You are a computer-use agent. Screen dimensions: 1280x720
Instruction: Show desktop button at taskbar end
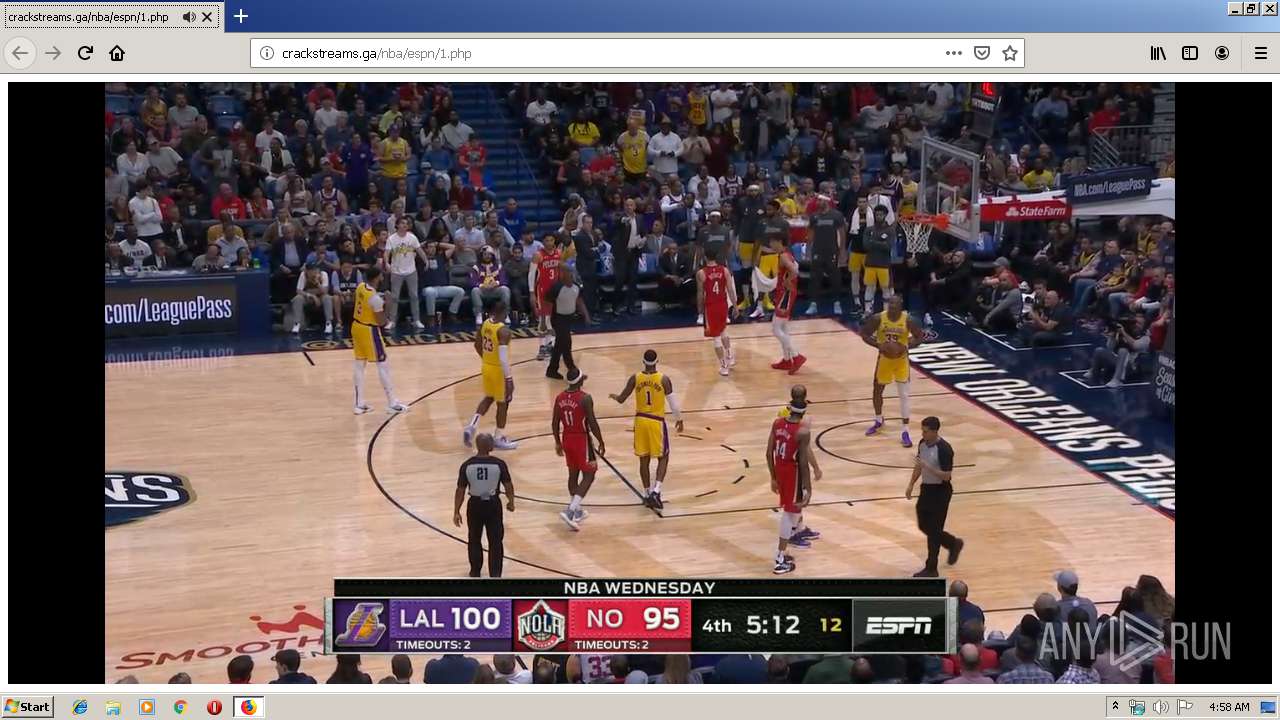point(1269,707)
